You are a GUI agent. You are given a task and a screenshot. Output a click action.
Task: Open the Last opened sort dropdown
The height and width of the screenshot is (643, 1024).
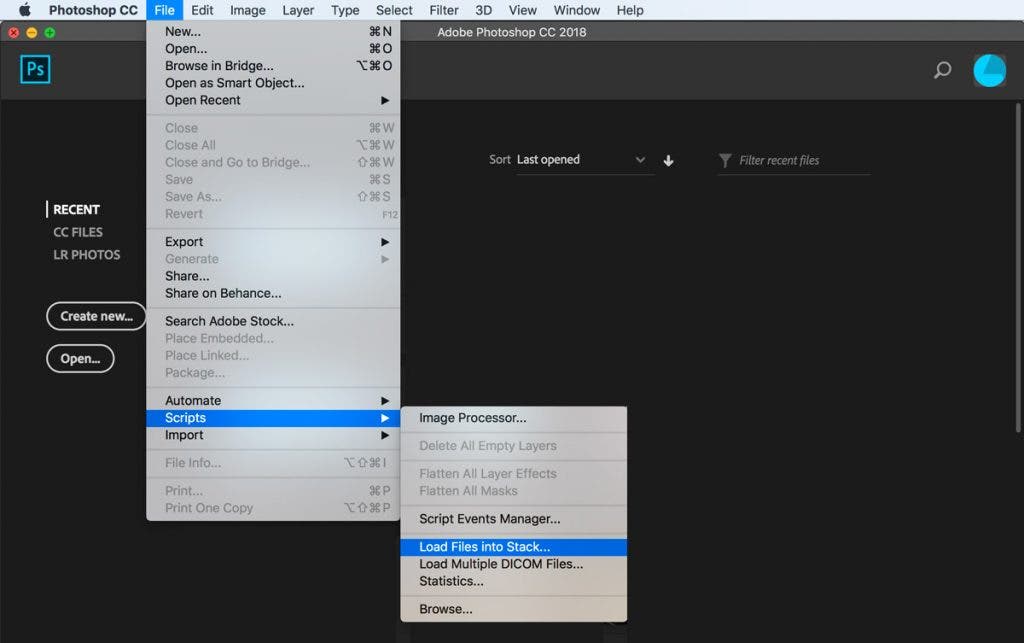pos(580,160)
